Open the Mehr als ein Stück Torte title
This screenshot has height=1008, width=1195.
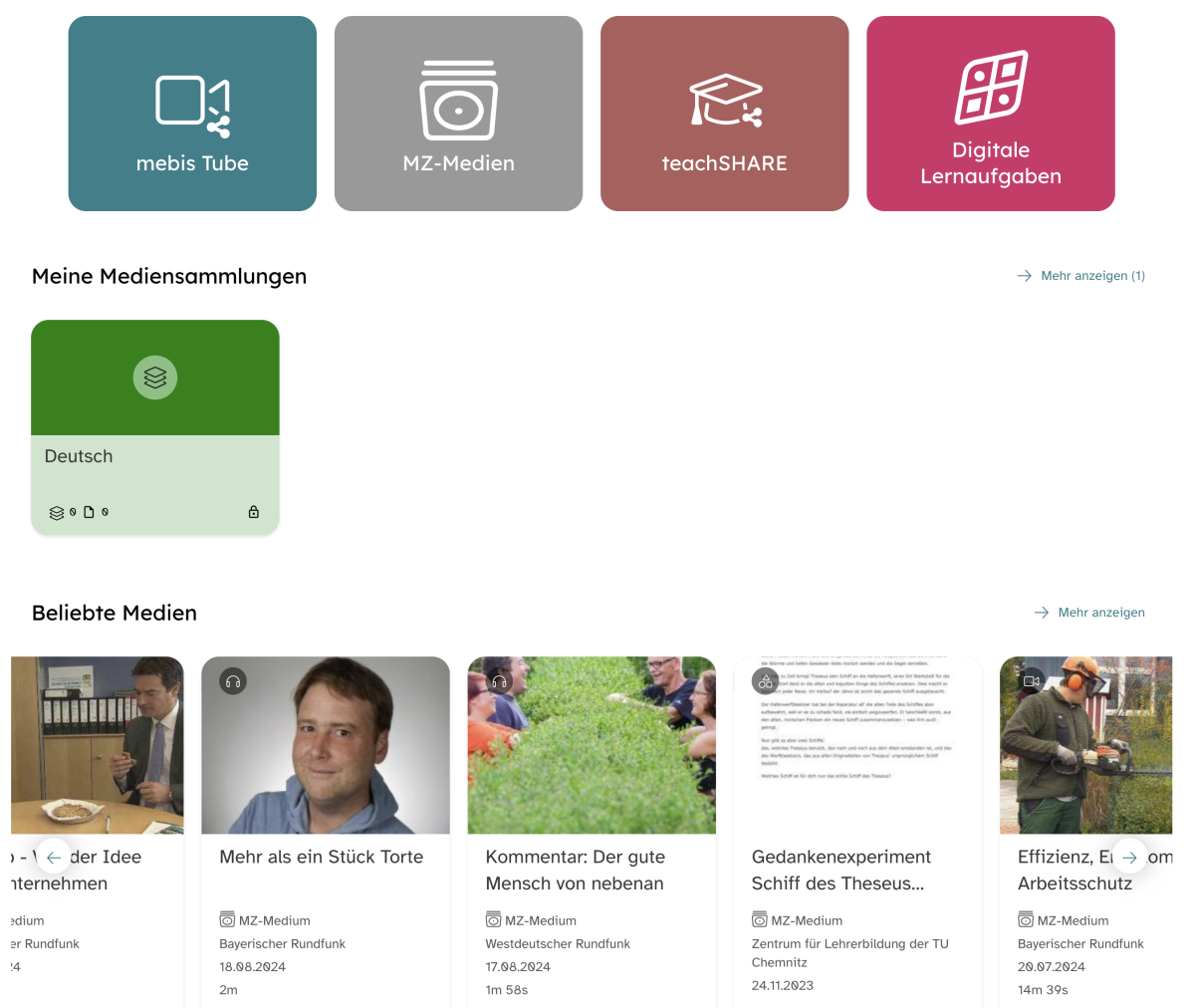(x=321, y=857)
